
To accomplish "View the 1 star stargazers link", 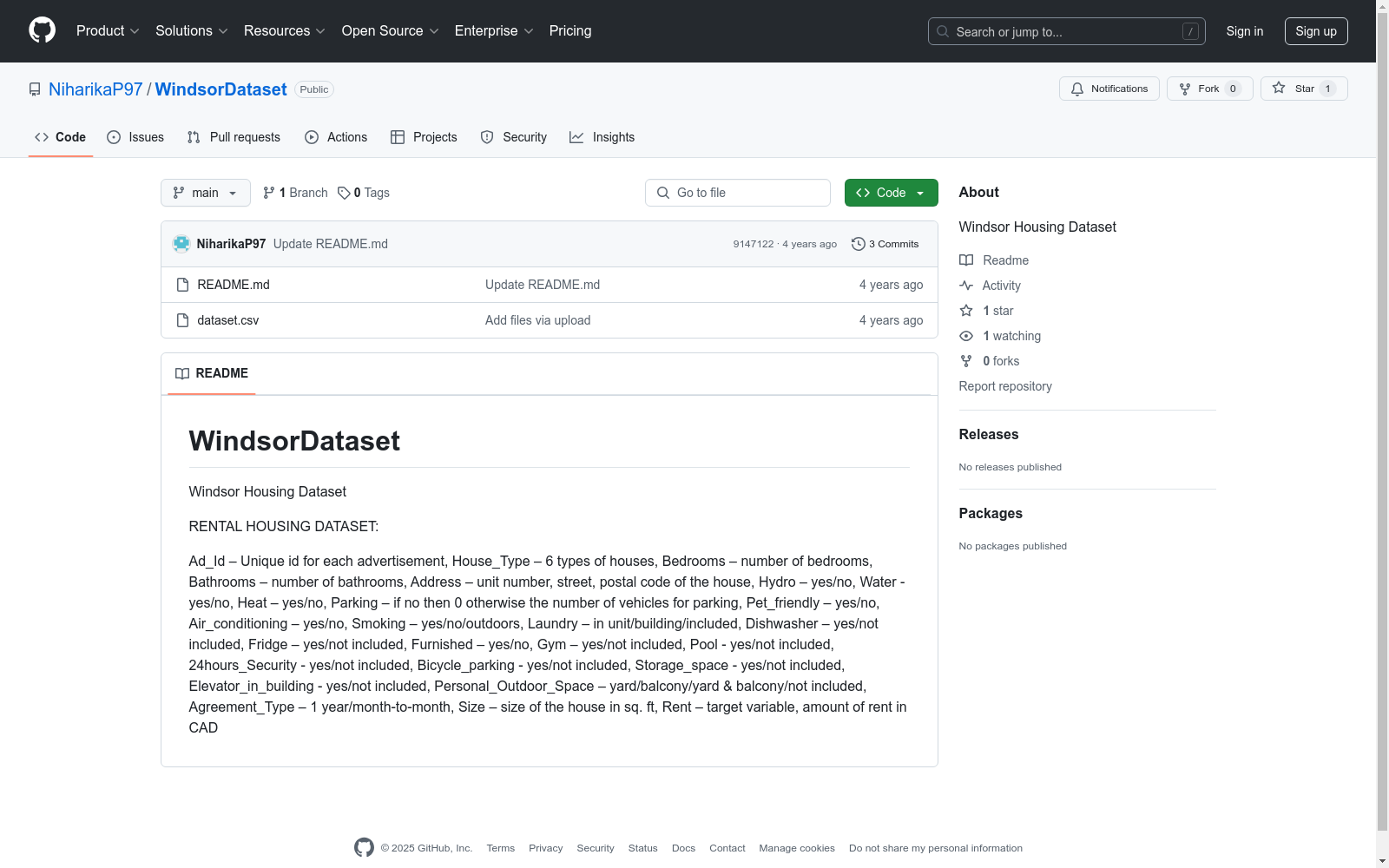I will 987,311.
